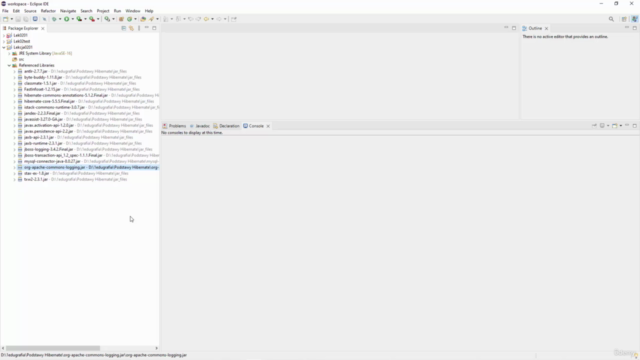
Task: Click the Run External Tools icon
Action: click(92, 19)
